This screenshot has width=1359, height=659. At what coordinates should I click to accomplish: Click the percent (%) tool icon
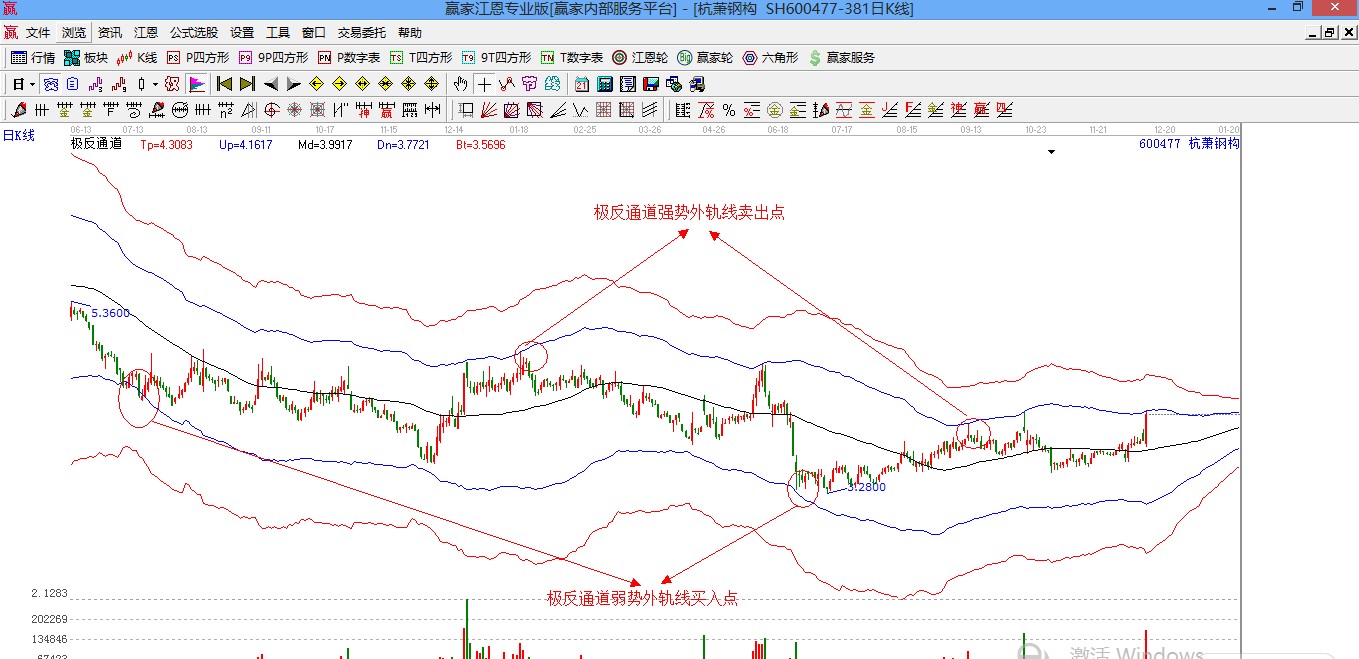[x=729, y=110]
